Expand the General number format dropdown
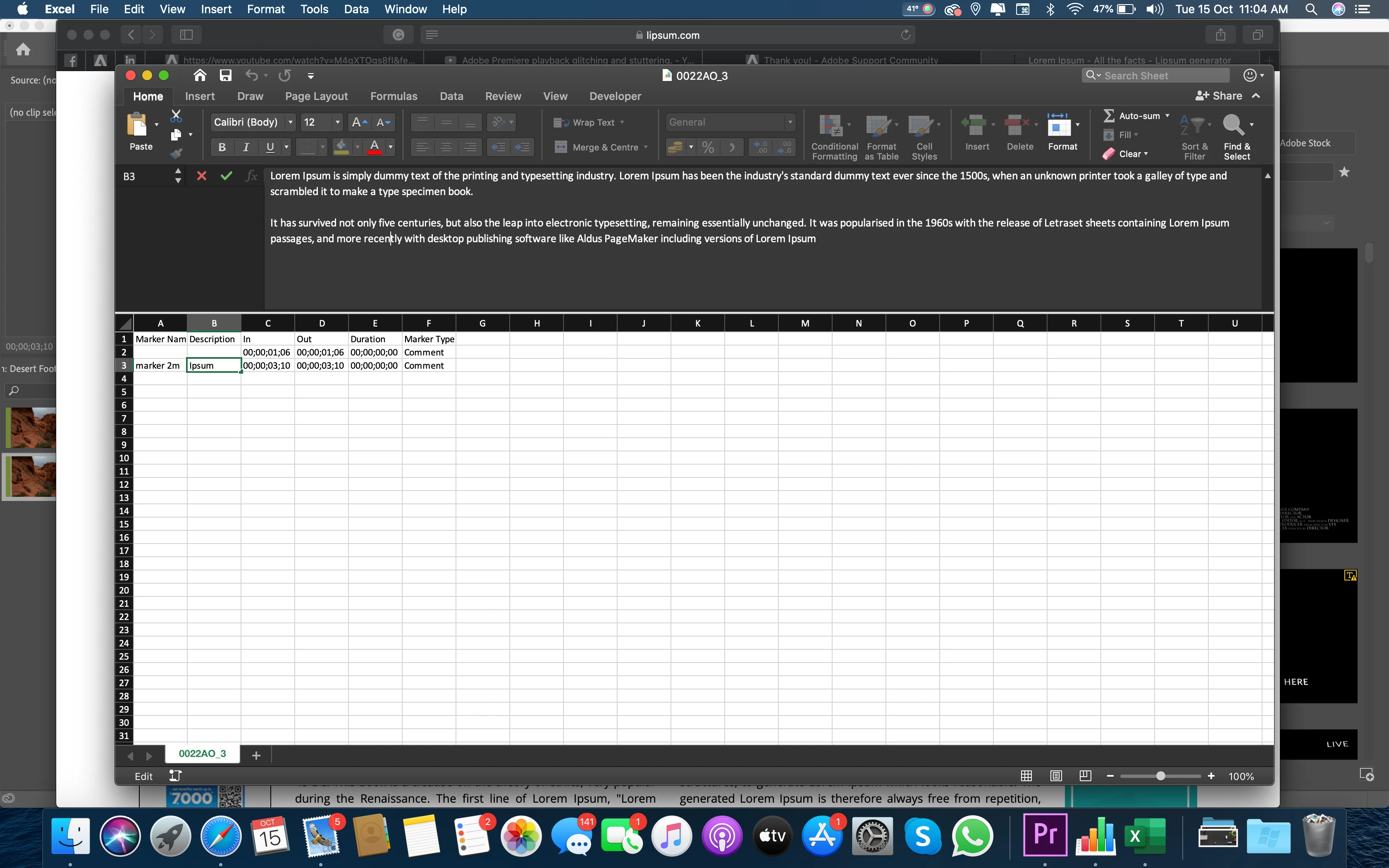The image size is (1389, 868). point(790,122)
